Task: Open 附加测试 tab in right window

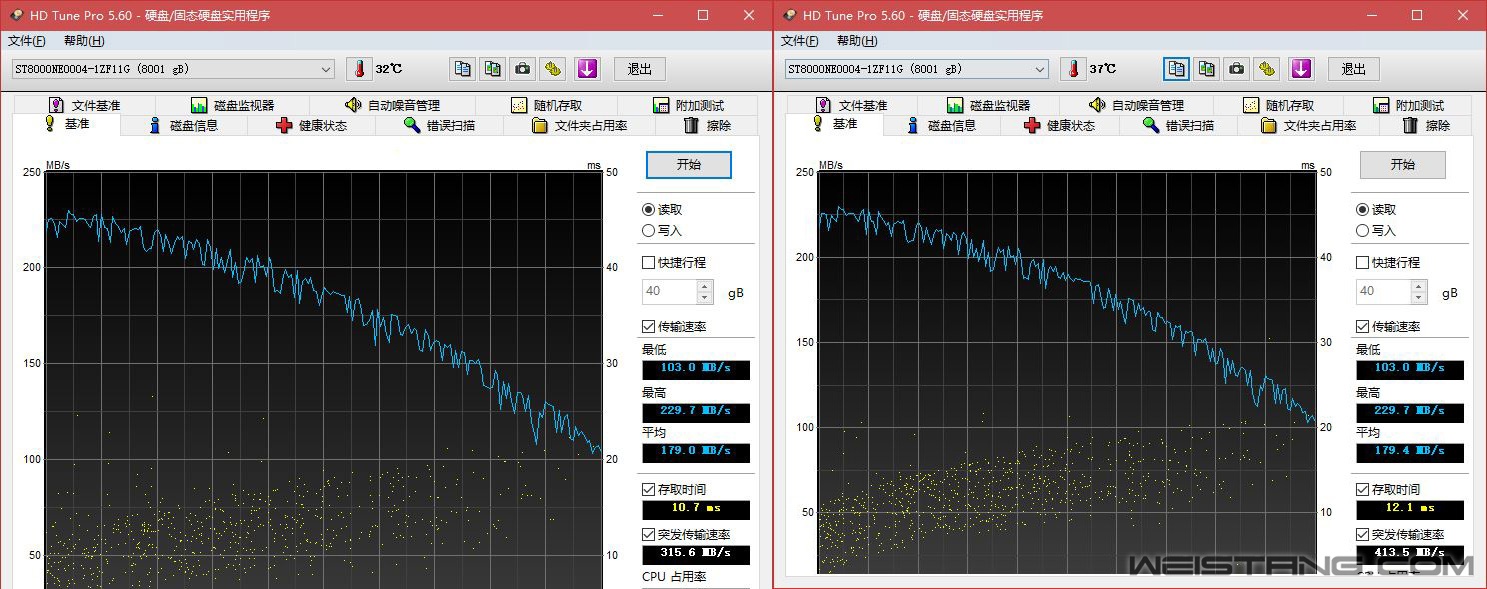Action: click(1407, 105)
